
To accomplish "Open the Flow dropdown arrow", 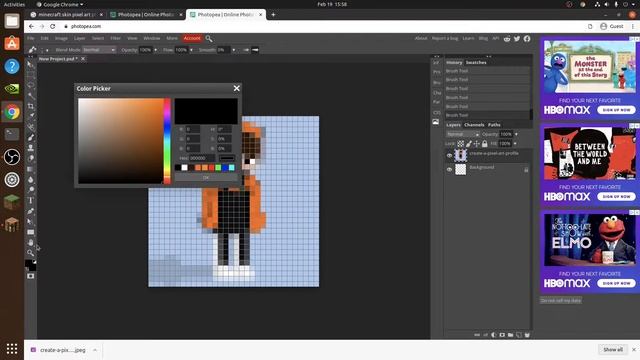I will (x=191, y=50).
